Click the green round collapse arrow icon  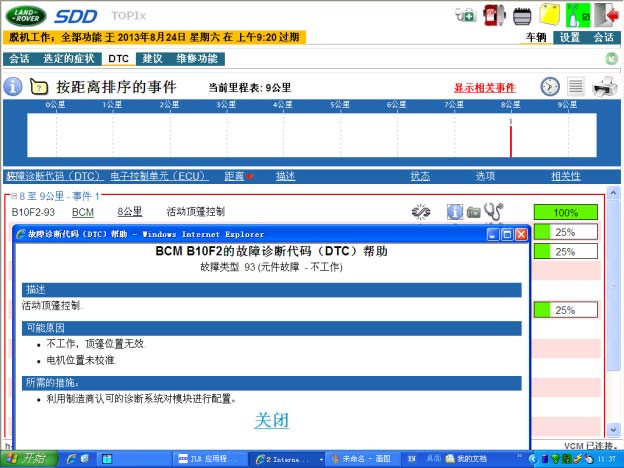click(611, 59)
